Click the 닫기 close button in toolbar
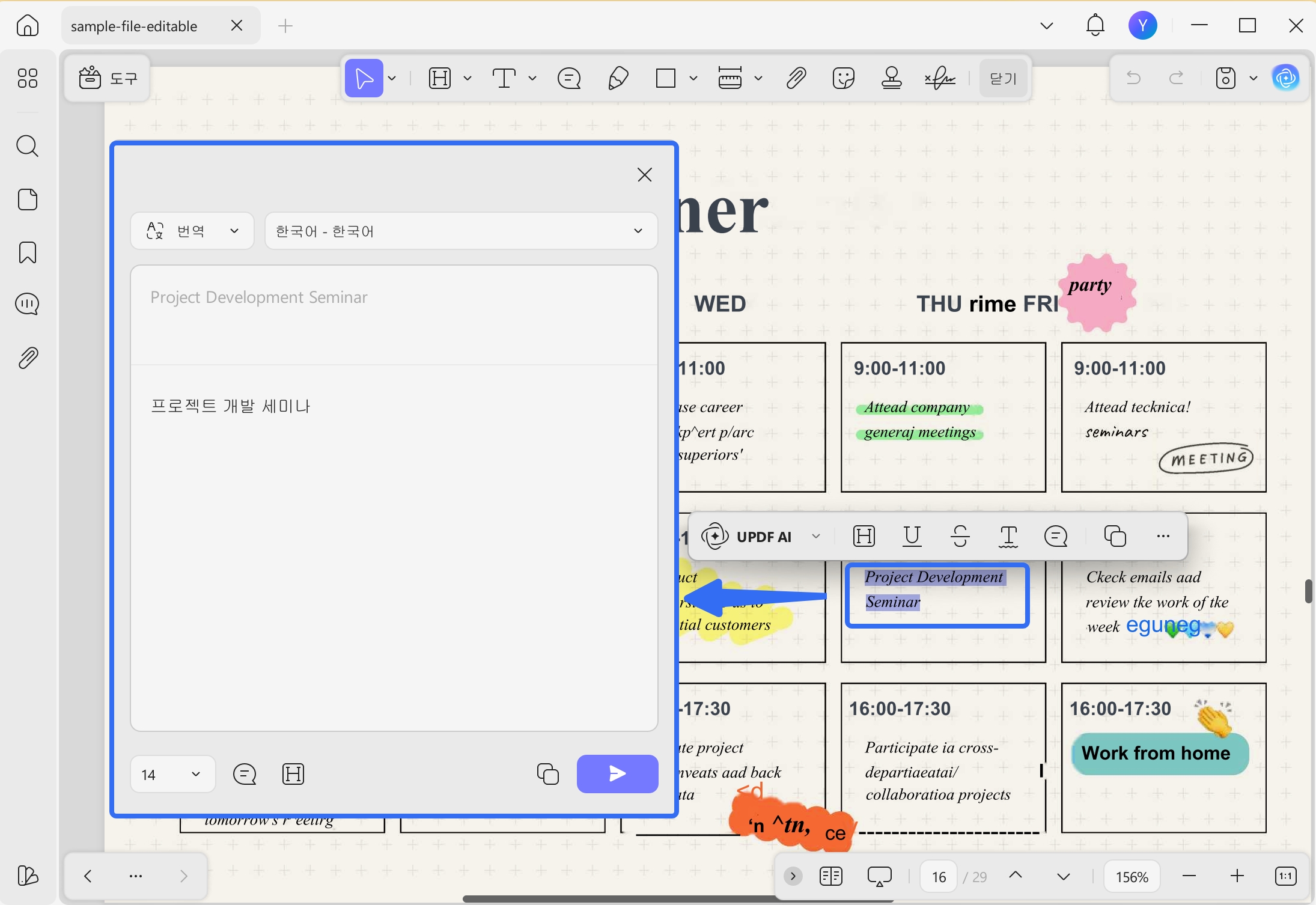The width and height of the screenshot is (1316, 905). pos(1004,78)
